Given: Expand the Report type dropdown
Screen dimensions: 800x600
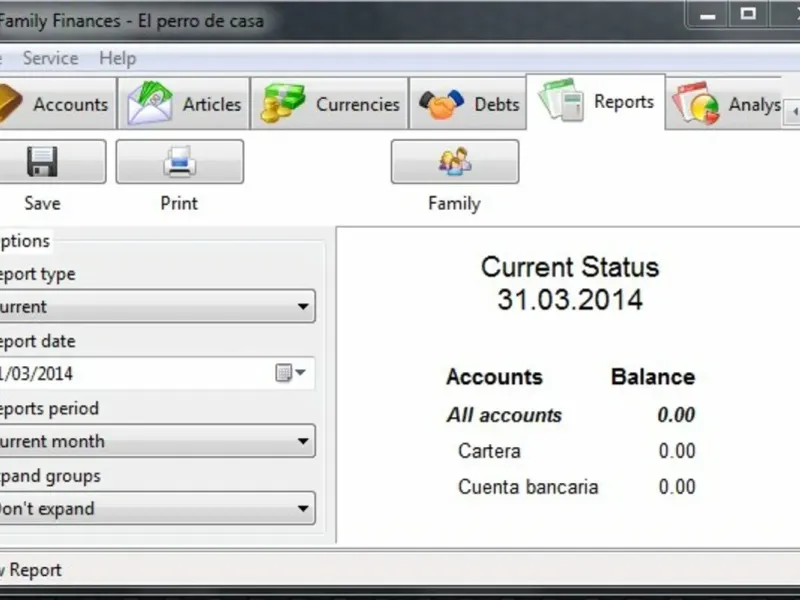Looking at the screenshot, I should pyautogui.click(x=156, y=306).
